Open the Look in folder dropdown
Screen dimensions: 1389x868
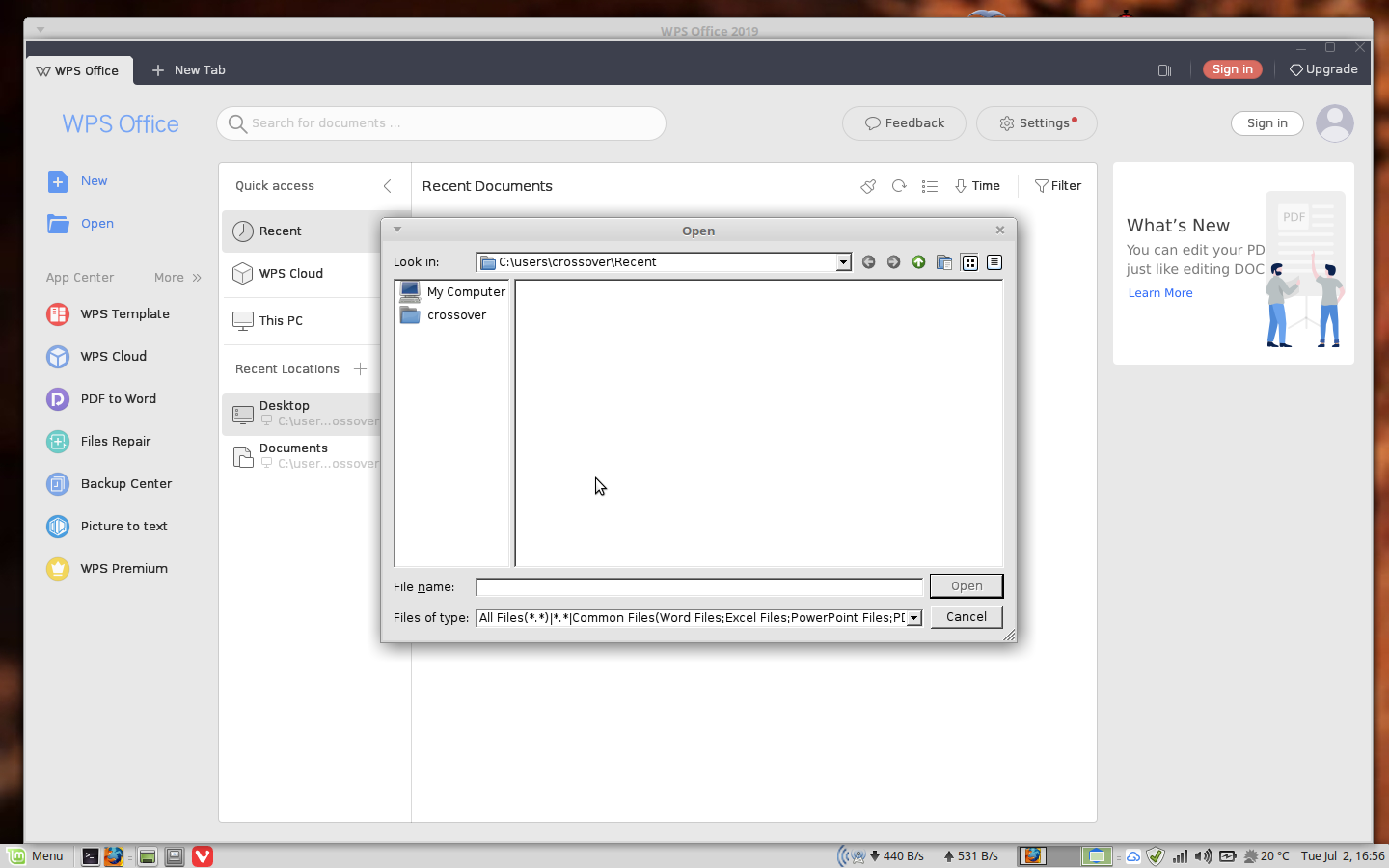842,261
